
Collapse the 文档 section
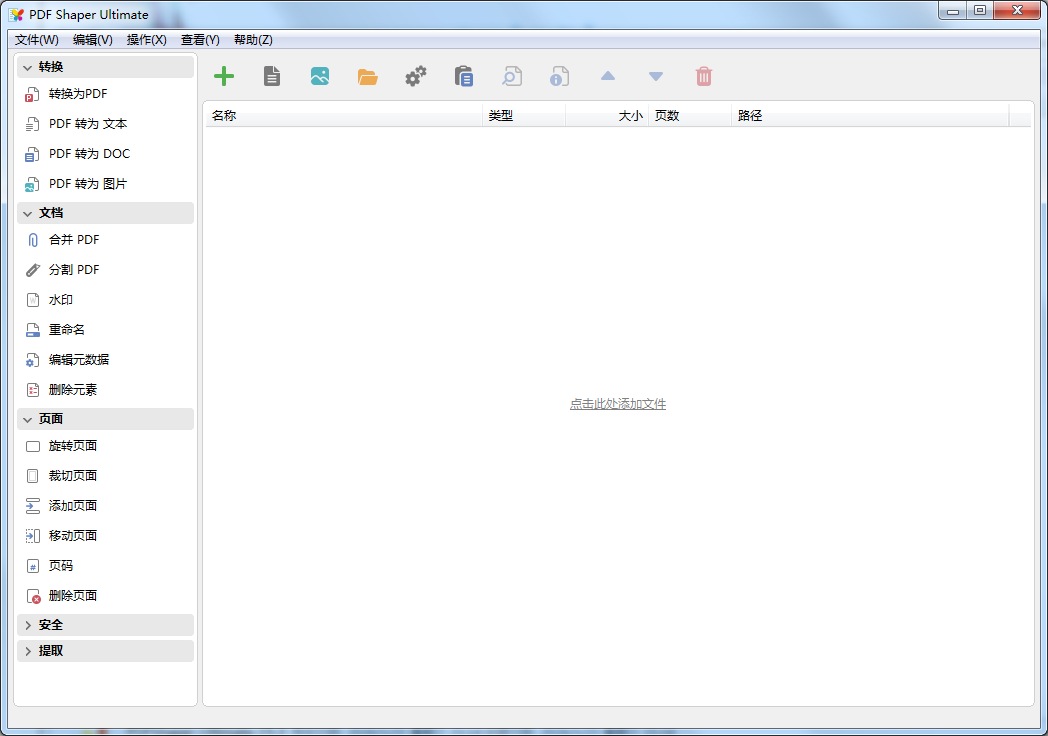click(28, 213)
